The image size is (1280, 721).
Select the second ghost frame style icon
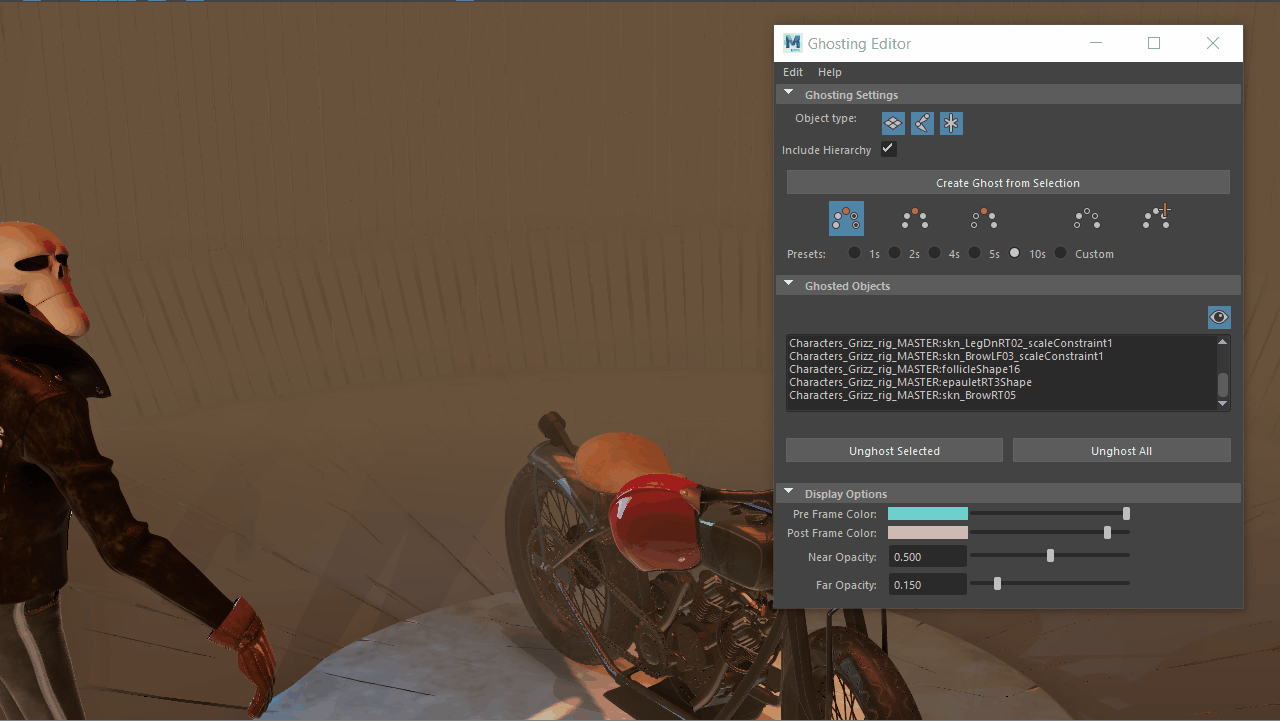click(x=915, y=218)
